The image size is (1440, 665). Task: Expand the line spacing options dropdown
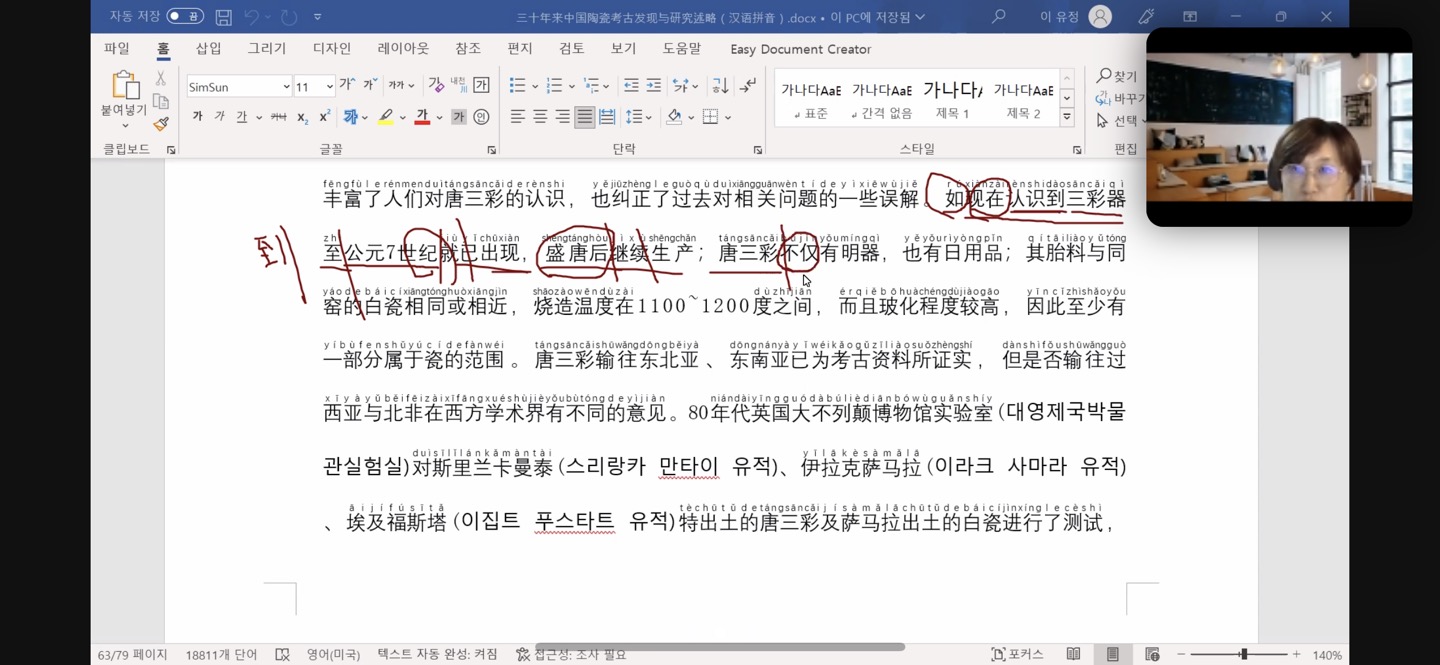(x=648, y=117)
